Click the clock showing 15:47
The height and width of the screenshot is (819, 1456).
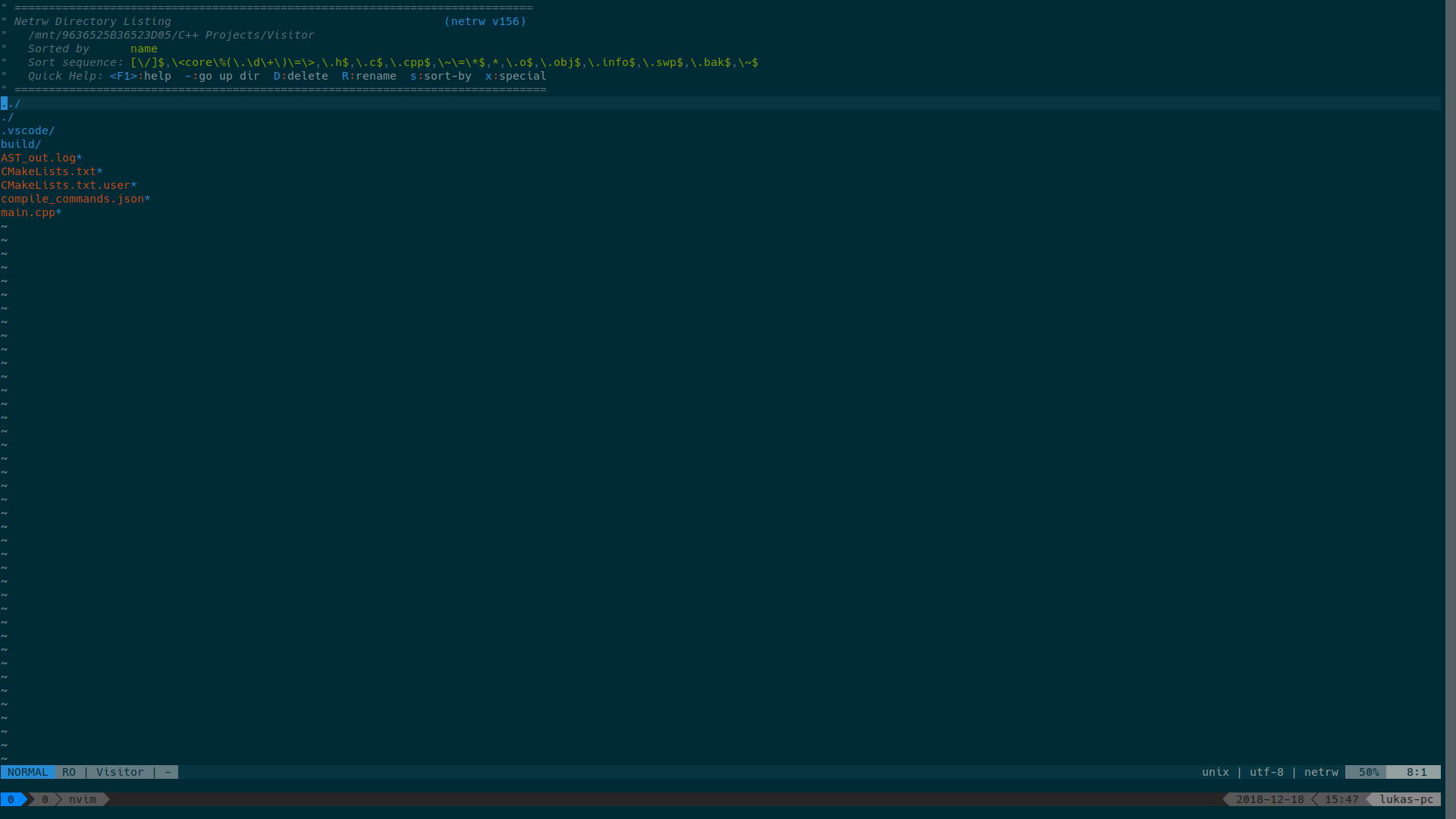point(1341,799)
